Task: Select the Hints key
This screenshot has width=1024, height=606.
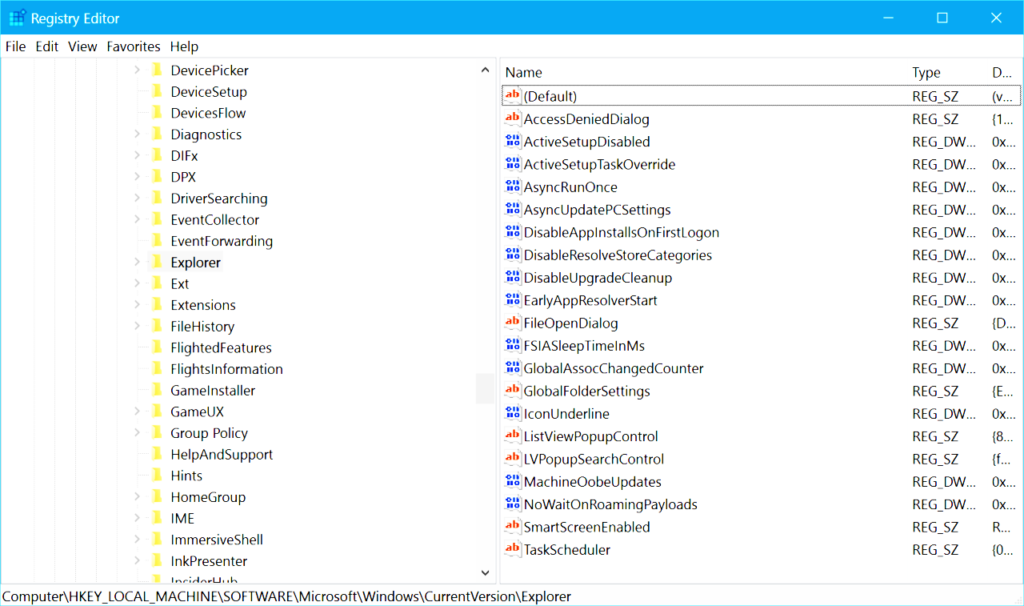Action: click(x=186, y=475)
